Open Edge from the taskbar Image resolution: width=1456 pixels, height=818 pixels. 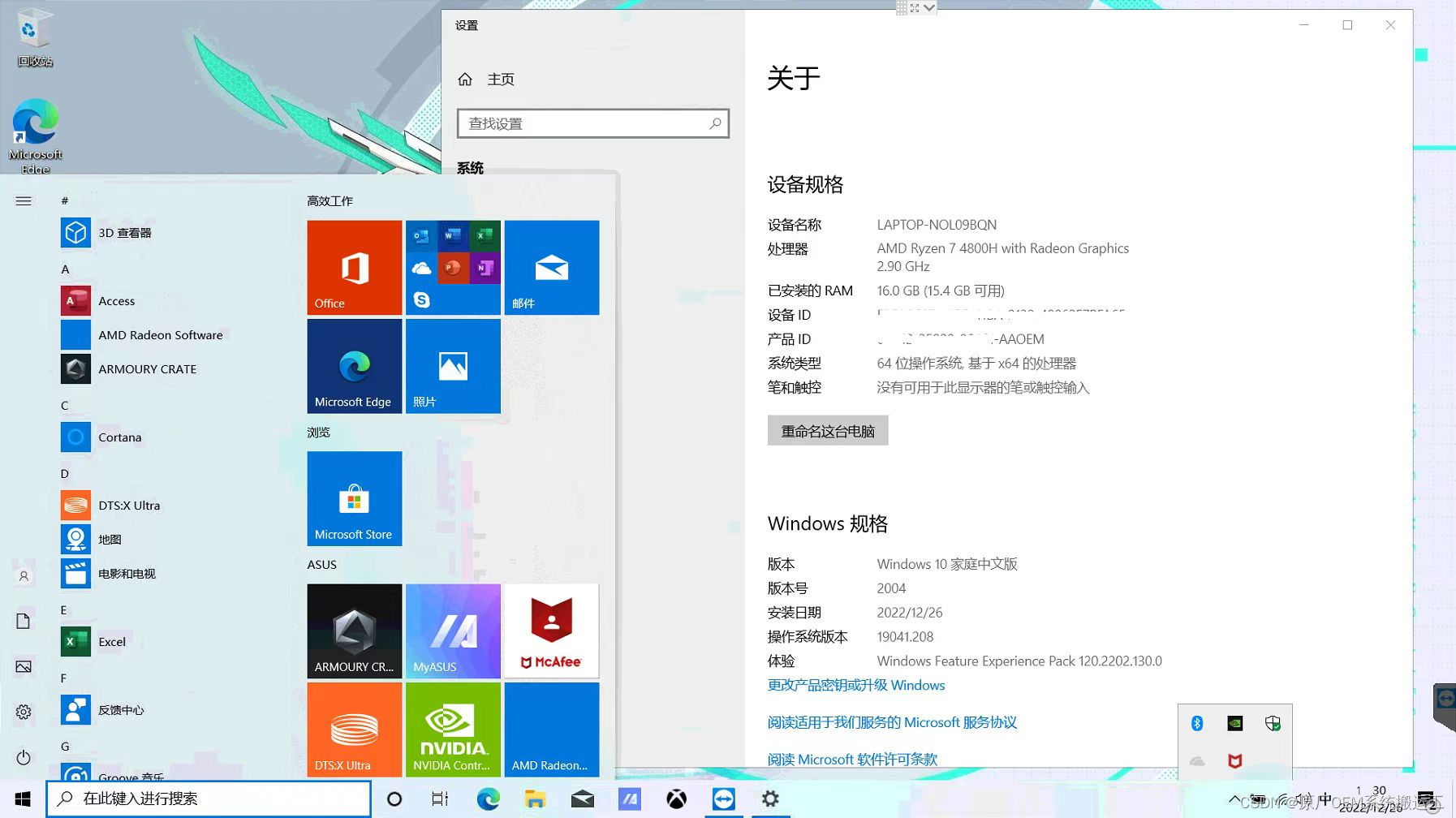[488, 799]
